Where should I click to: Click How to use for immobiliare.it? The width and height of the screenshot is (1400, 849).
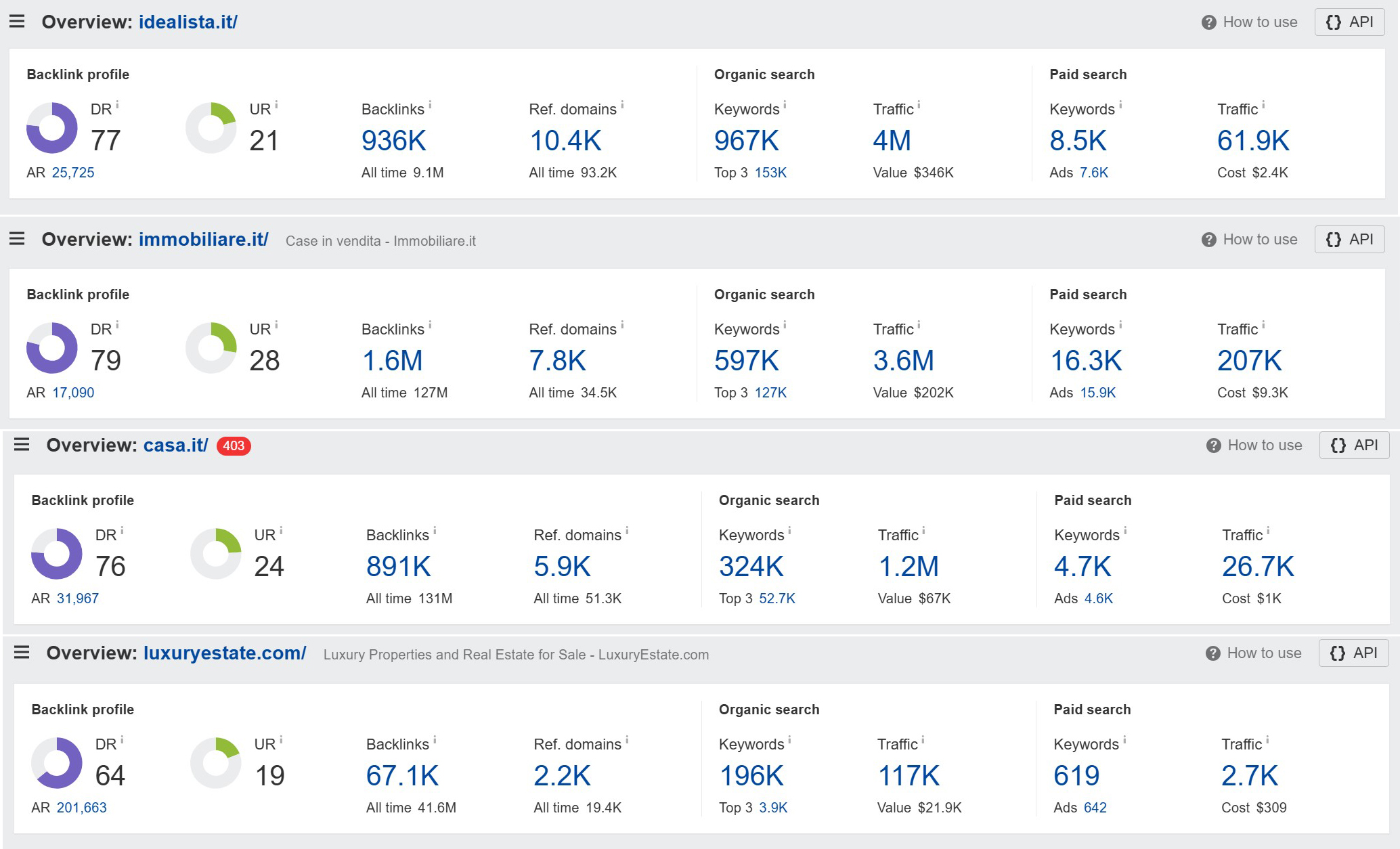pyautogui.click(x=1250, y=240)
